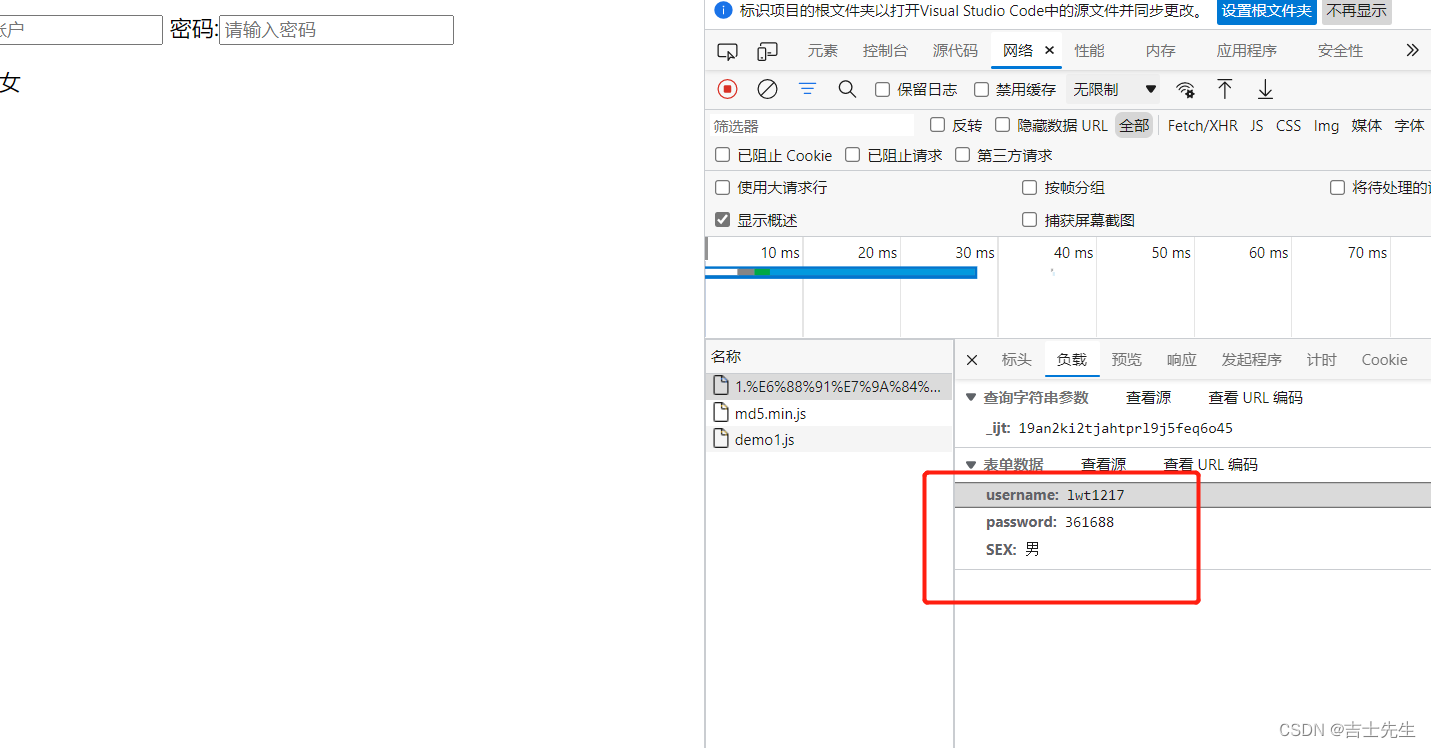
Task: Click 查看 URL 编码 for form data
Action: coord(1210,464)
